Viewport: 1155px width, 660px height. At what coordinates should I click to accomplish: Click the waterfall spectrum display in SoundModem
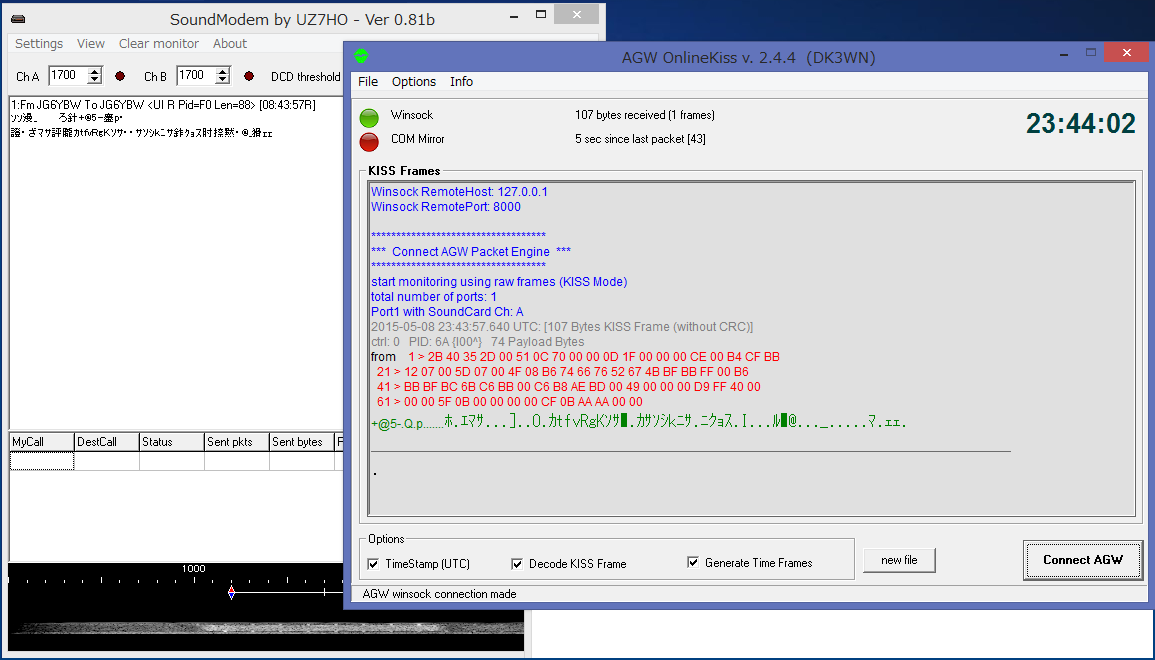point(265,626)
